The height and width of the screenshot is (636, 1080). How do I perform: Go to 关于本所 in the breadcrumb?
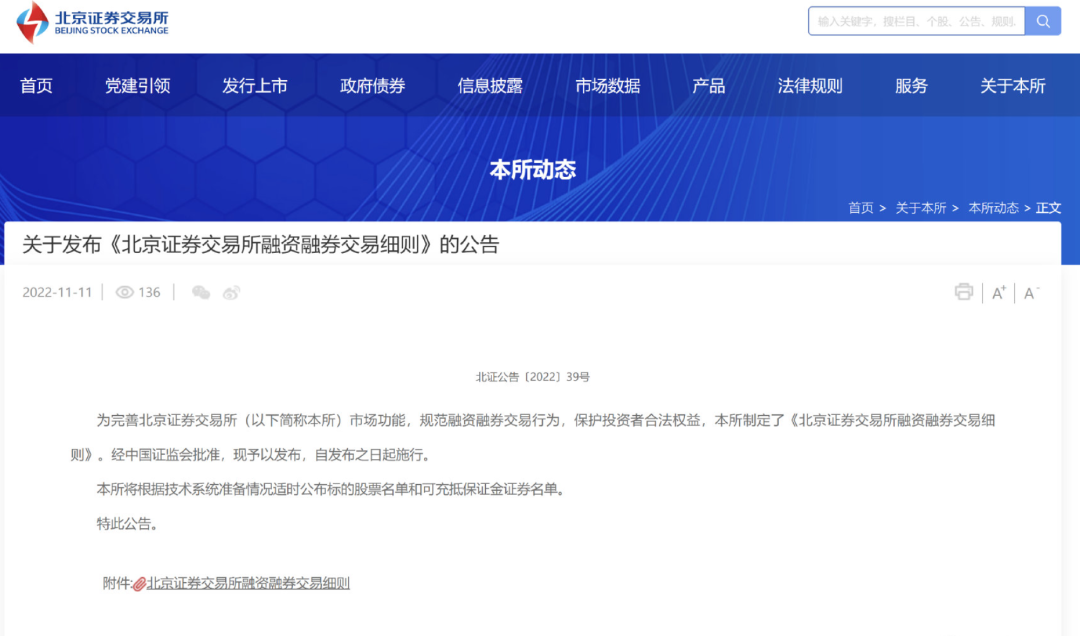[x=920, y=208]
